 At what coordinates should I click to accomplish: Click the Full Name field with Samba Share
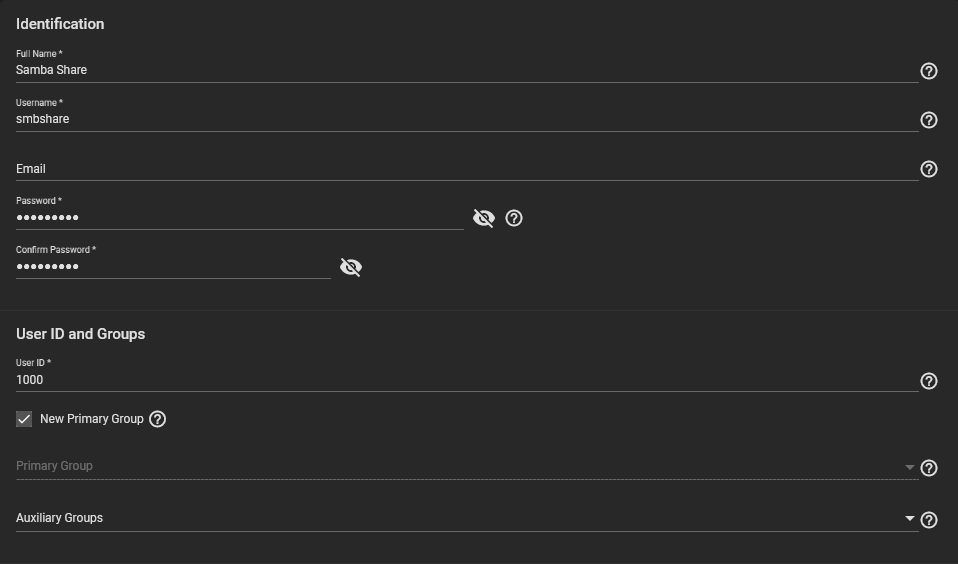[x=467, y=70]
